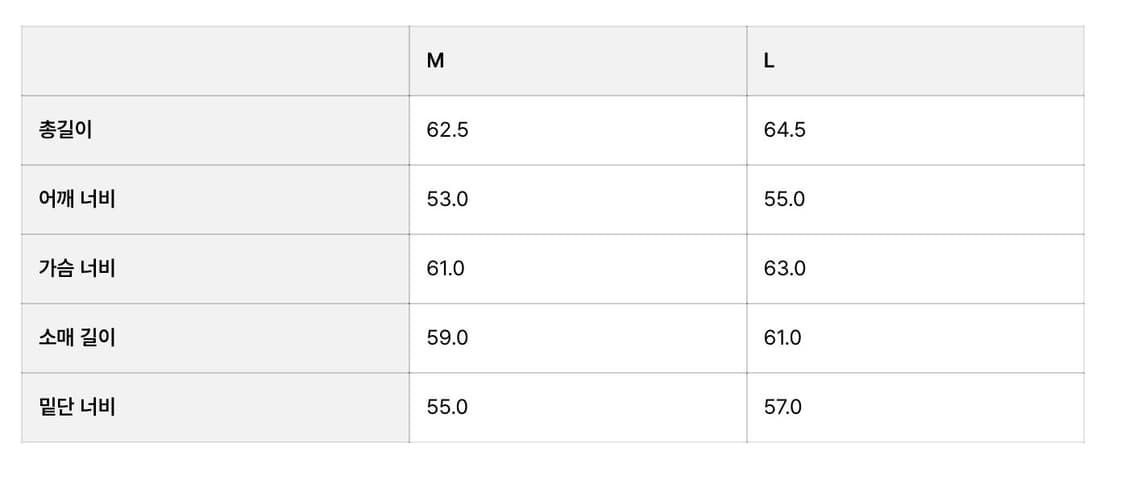Choose the 59.0 sleeve length value for M
The image size is (1125, 479).
[447, 338]
